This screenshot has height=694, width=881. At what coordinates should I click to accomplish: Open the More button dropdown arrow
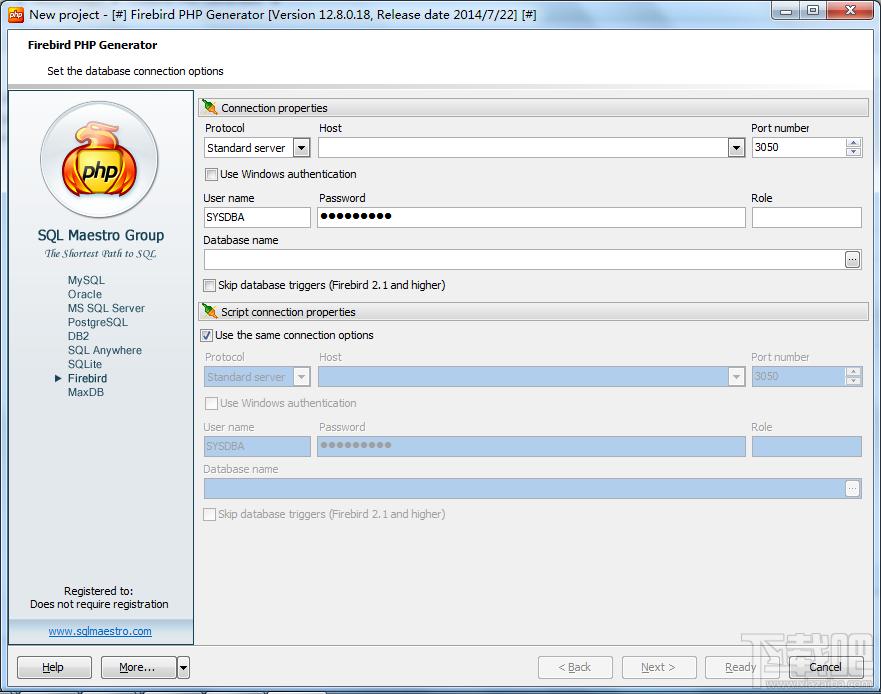pos(183,668)
